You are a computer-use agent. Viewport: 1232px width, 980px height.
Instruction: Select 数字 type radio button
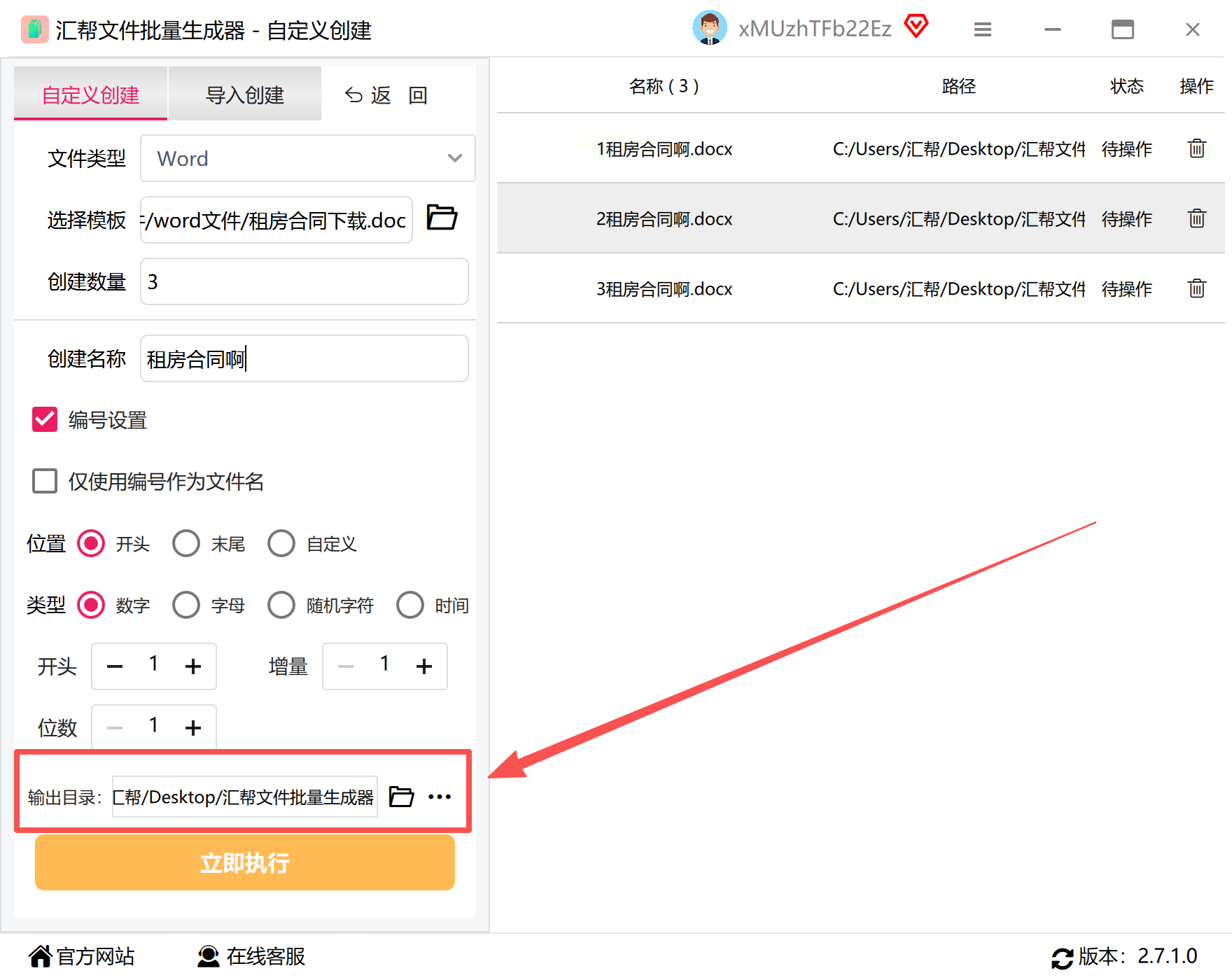pyautogui.click(x=91, y=605)
